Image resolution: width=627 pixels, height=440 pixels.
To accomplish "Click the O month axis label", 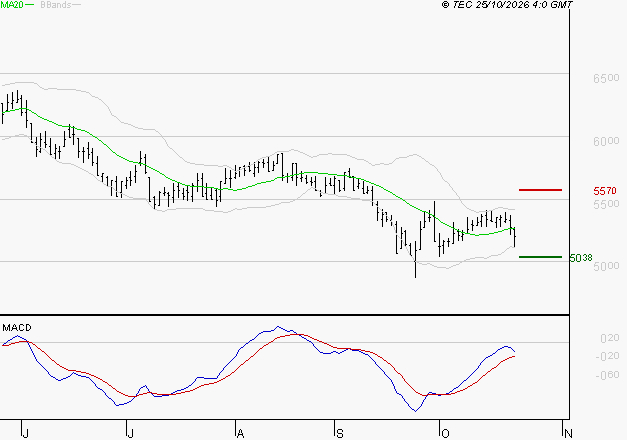I will pyautogui.click(x=445, y=434).
